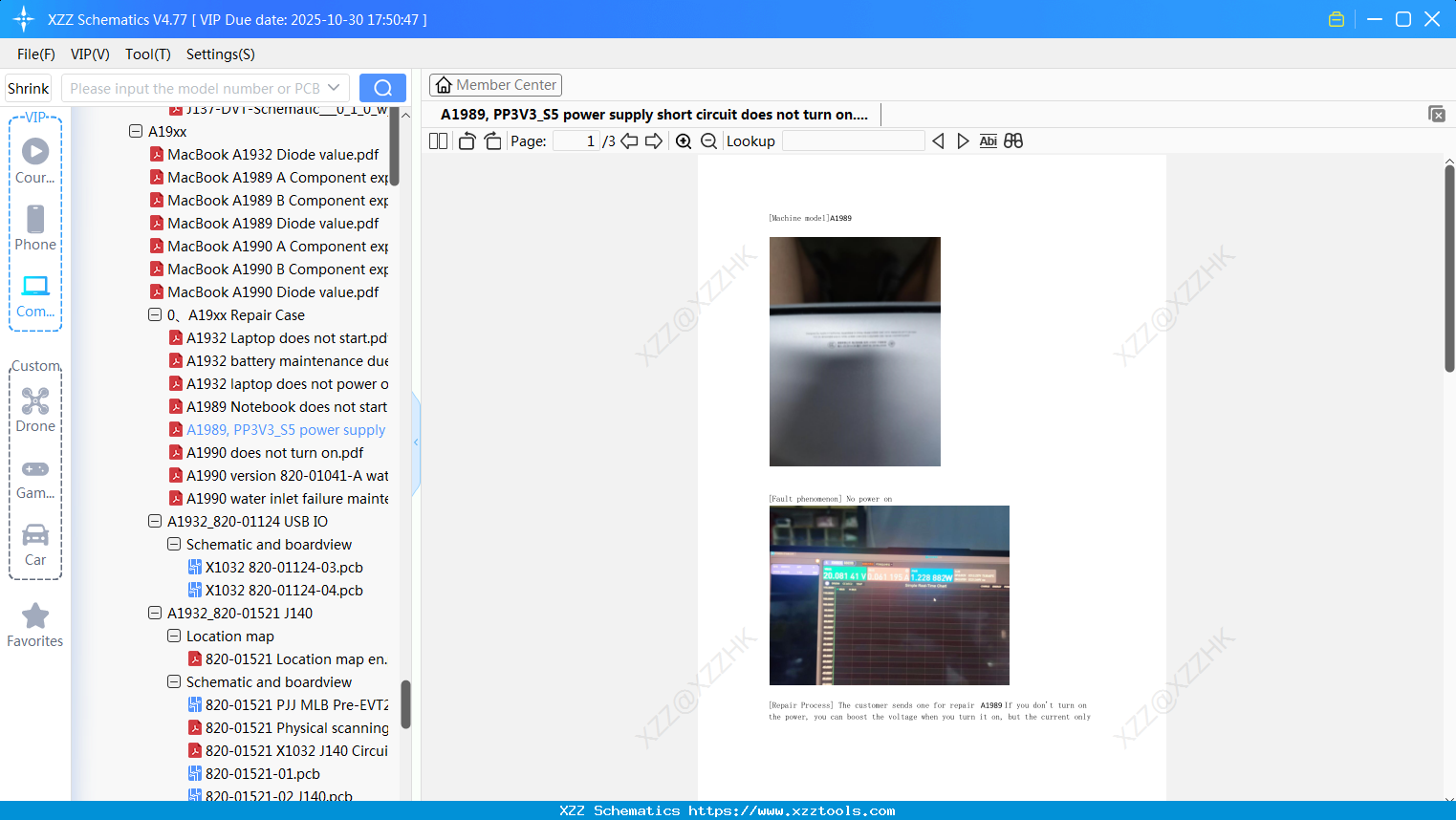Click the Page number input field
This screenshot has height=820, width=1456.
[576, 141]
